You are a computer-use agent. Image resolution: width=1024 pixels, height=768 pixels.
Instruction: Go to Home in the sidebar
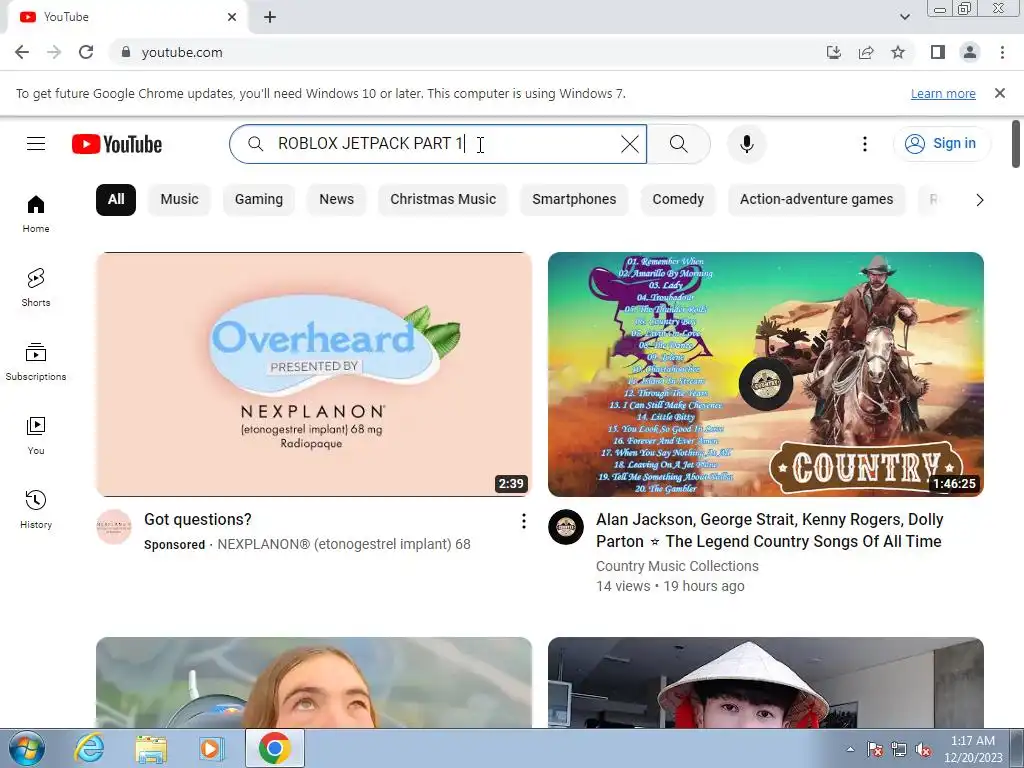click(36, 214)
